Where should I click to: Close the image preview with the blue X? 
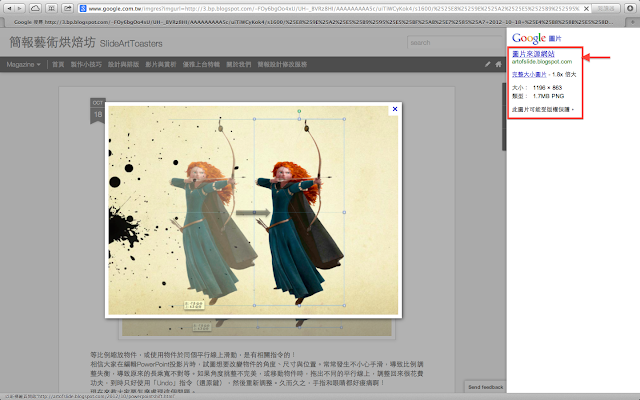(x=395, y=109)
